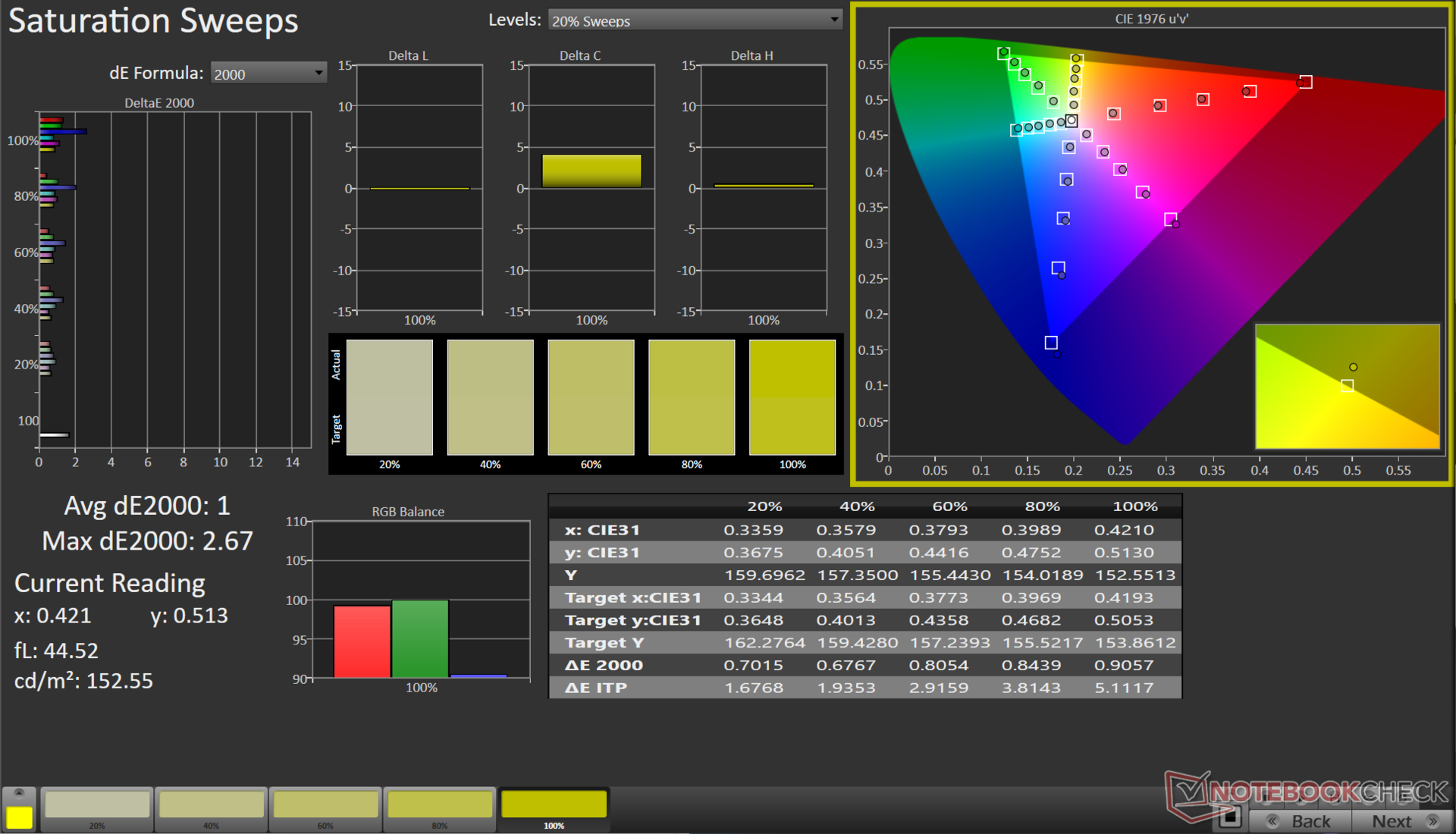Click the double-chevron Next arrow icon
Viewport: 1456px width, 834px height.
coord(1432,821)
